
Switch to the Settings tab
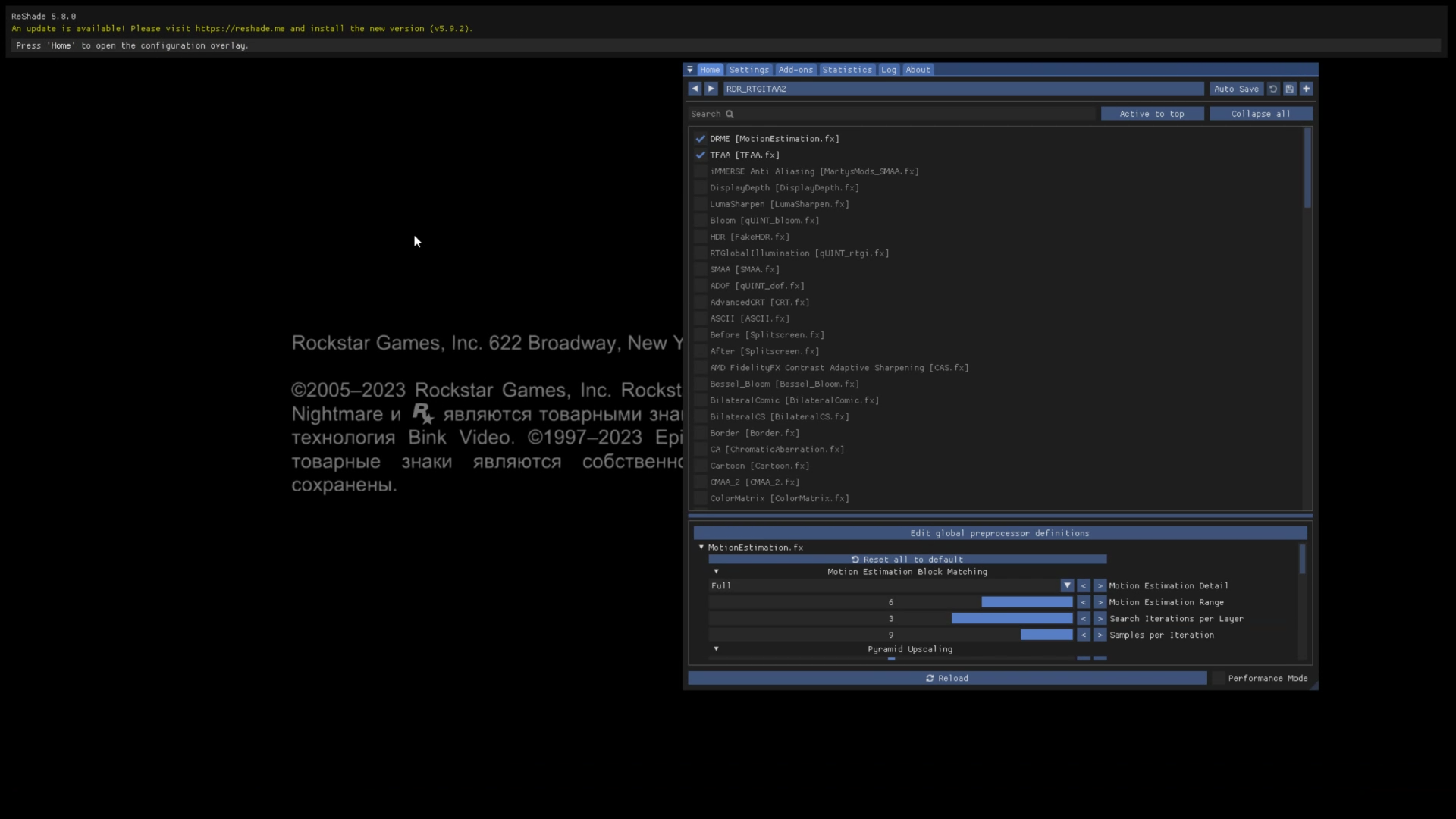[749, 70]
